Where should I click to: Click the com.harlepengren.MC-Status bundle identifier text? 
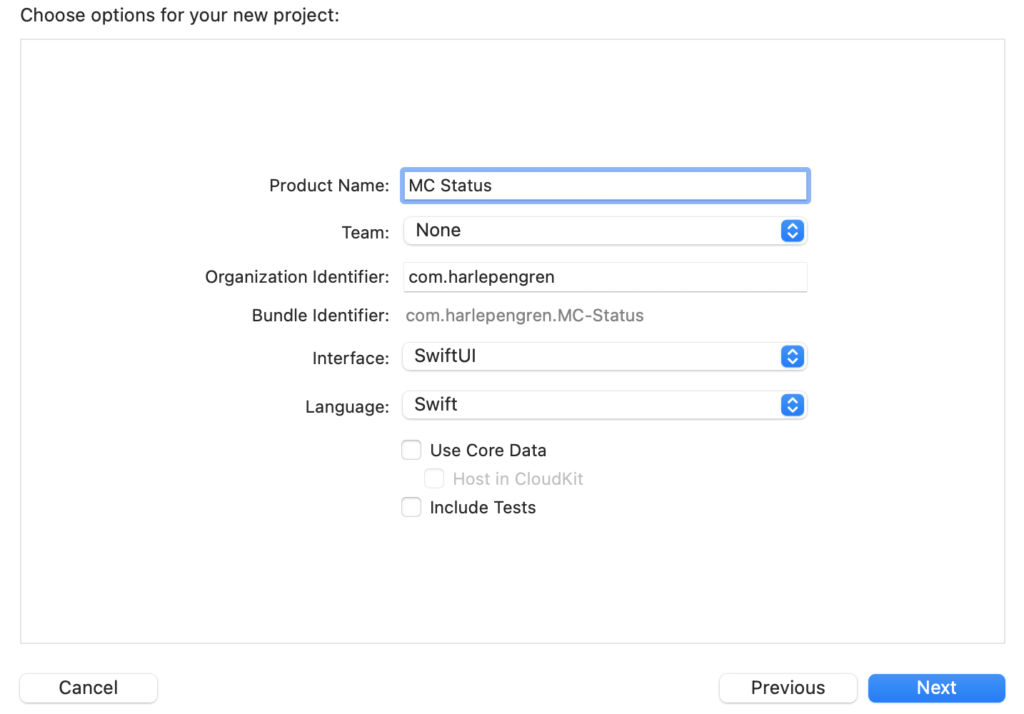pos(524,316)
